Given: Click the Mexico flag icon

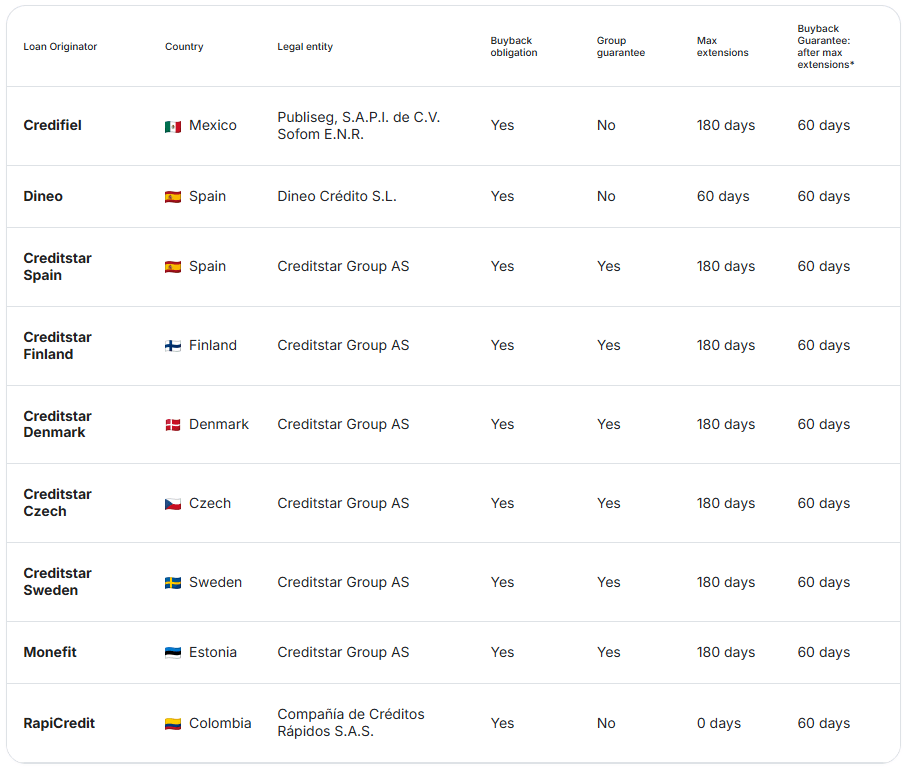Looking at the screenshot, I should pos(173,127).
